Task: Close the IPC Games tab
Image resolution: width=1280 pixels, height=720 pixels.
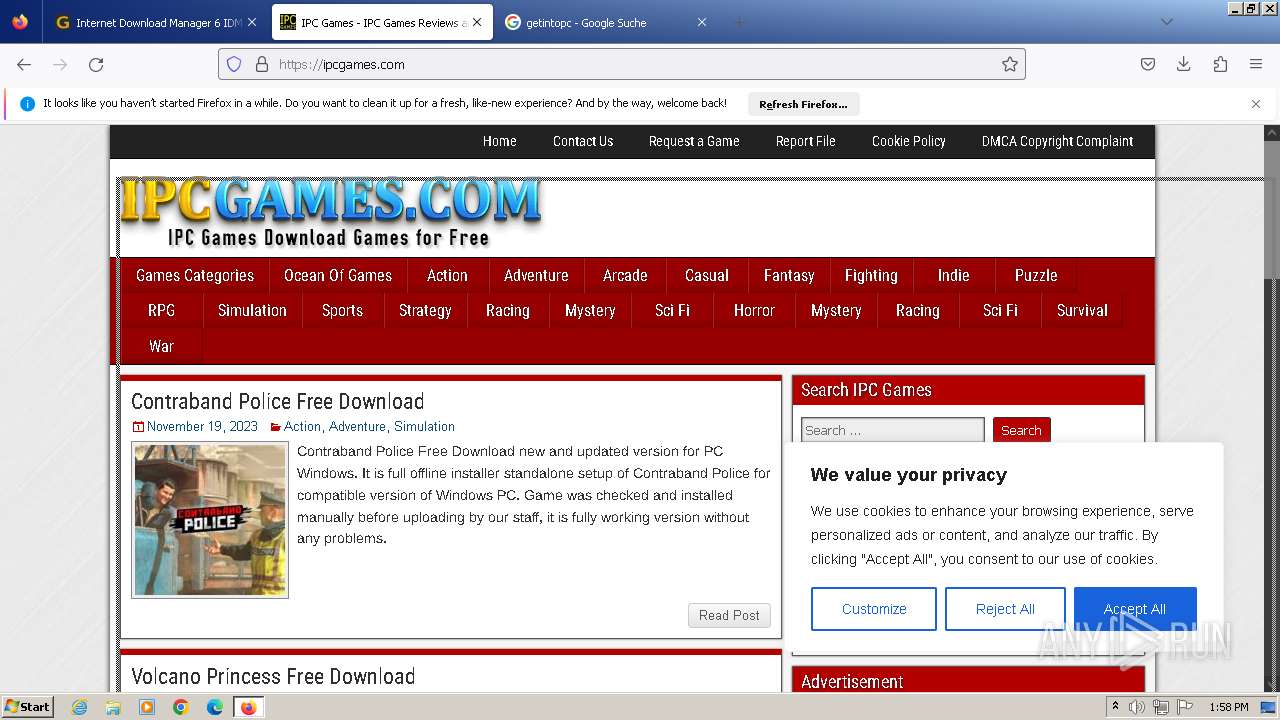Action: coord(477,22)
